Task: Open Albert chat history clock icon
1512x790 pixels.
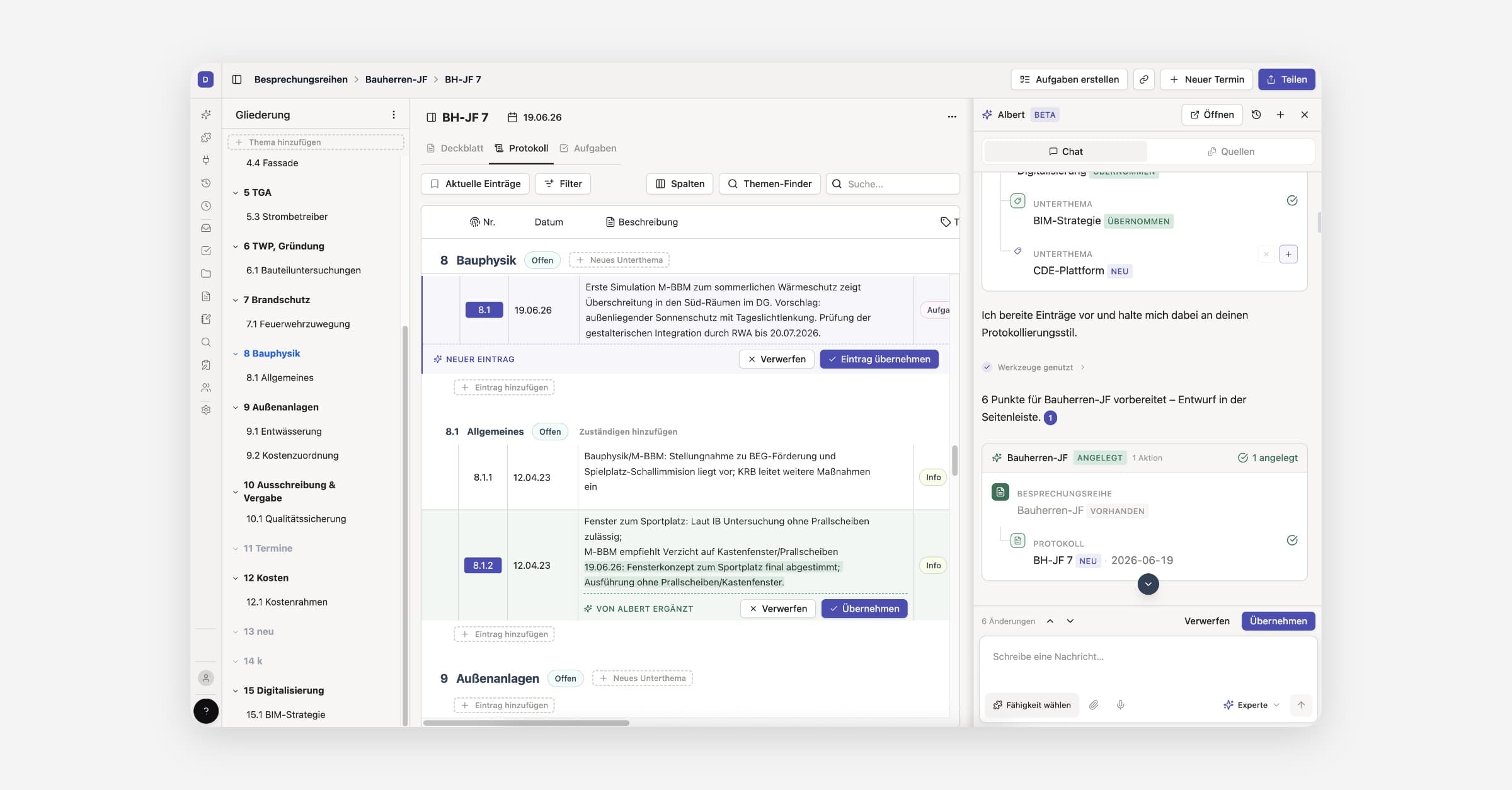Action: (x=1256, y=115)
